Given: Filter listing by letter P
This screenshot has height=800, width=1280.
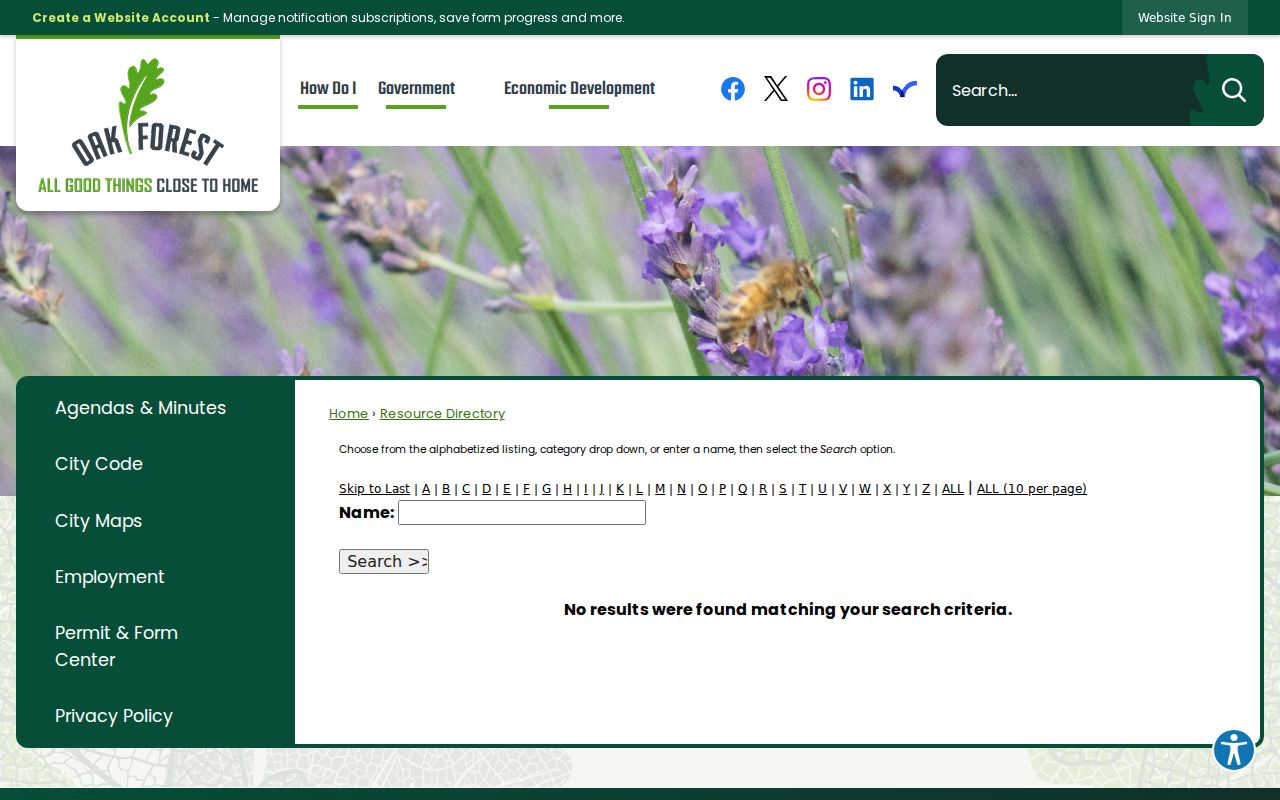Looking at the screenshot, I should click(723, 489).
